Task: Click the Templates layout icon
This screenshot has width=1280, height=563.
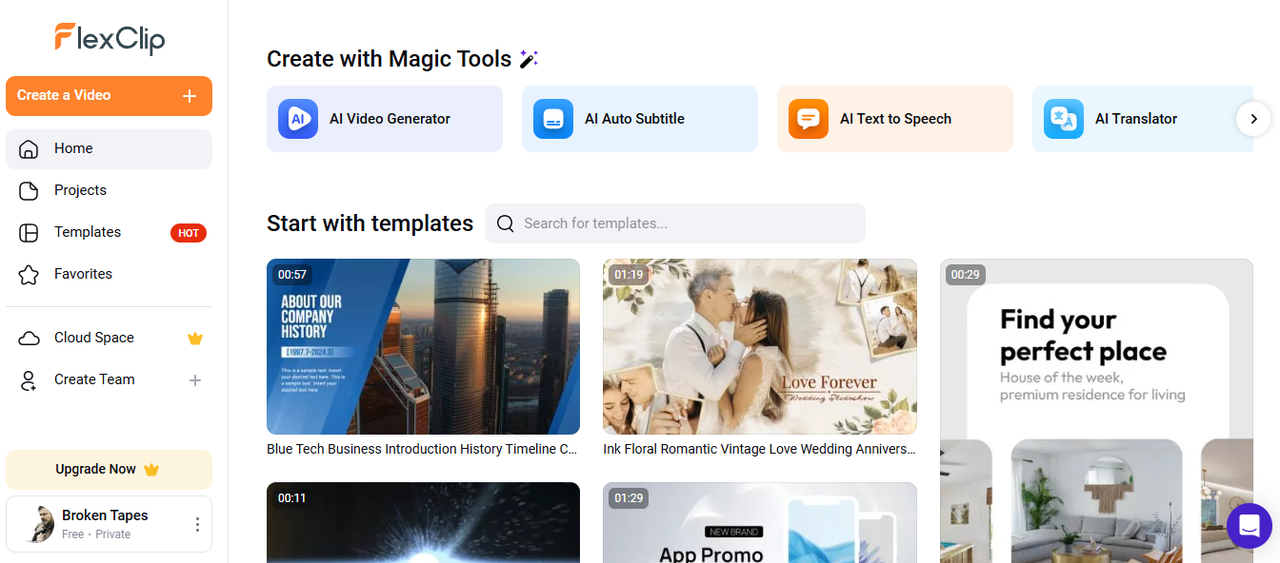Action: 29,233
